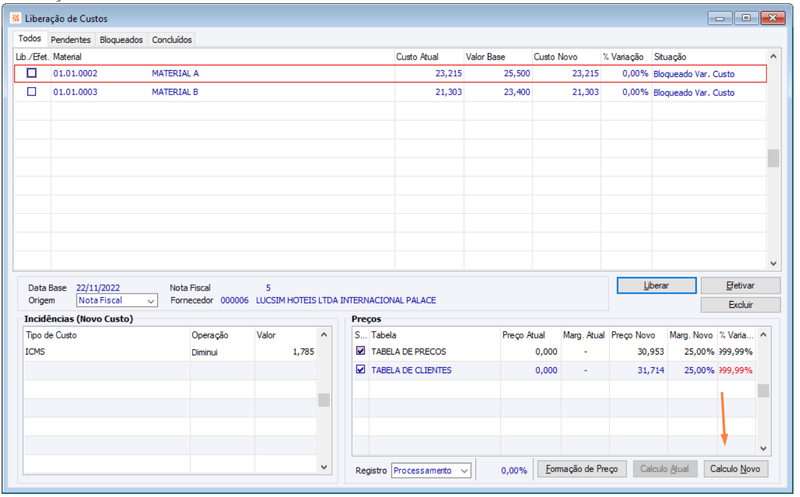Viewport: 800px width, 497px height.
Task: Click the Custo Novo column header
Action: (555, 57)
